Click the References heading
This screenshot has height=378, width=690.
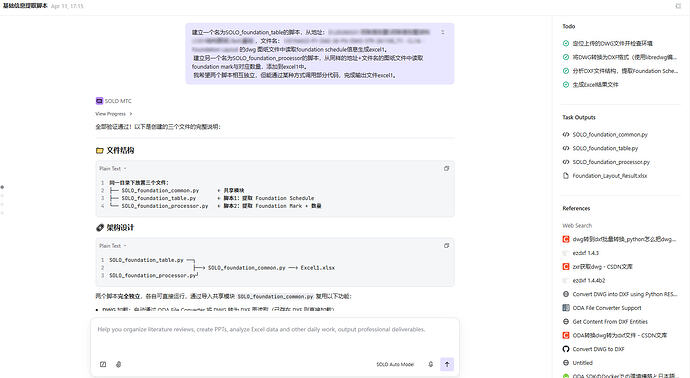576,209
